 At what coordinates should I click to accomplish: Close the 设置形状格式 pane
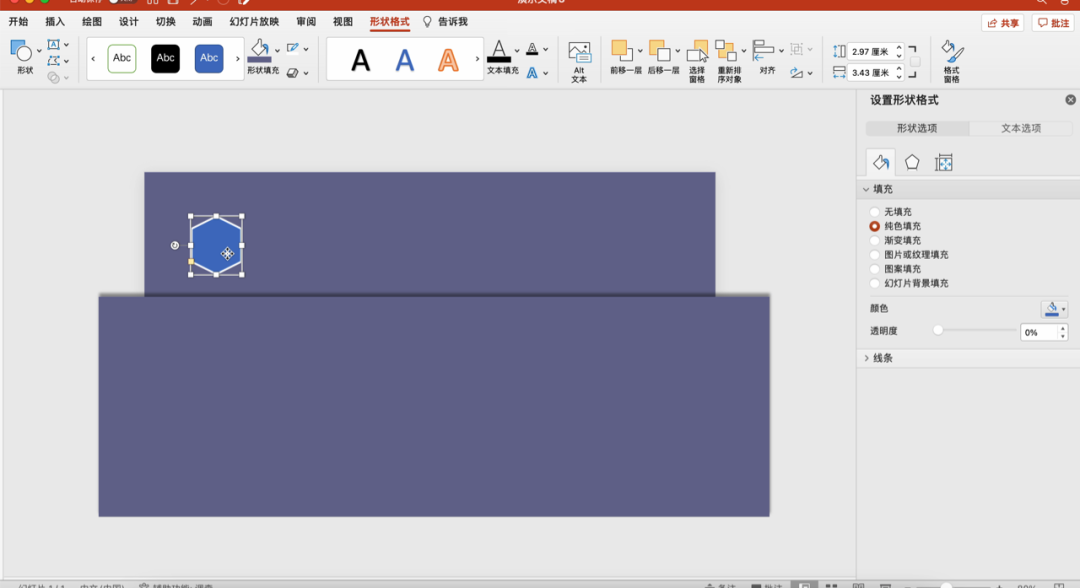[x=1070, y=100]
